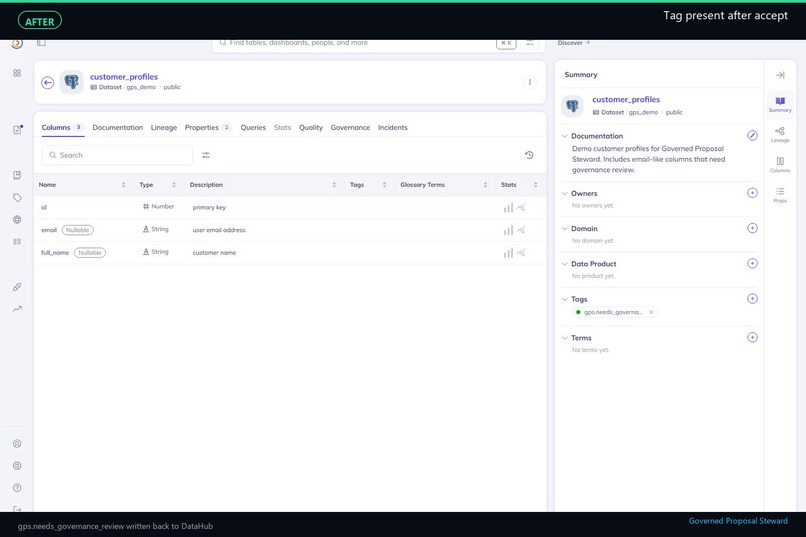Open the Discover link
This screenshot has width=806, height=537.
tap(574, 43)
